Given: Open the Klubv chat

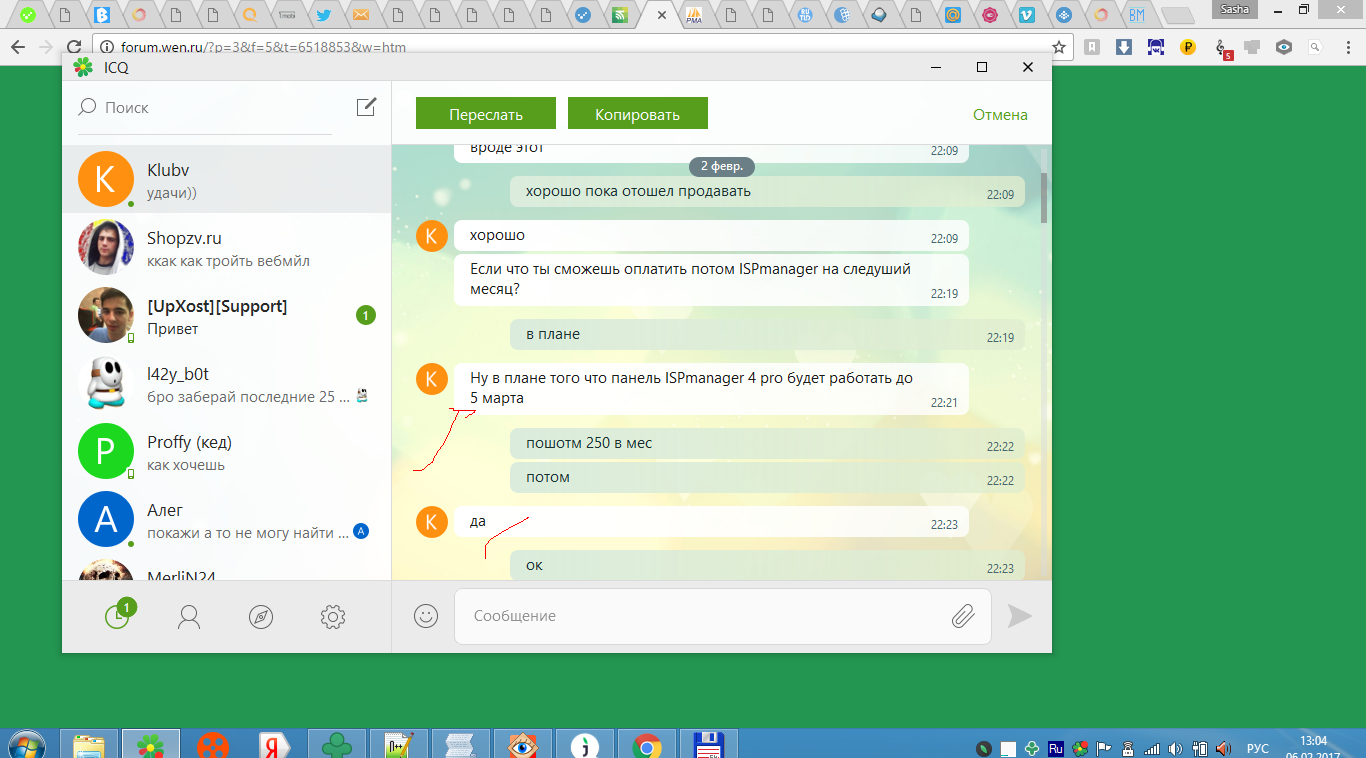Looking at the screenshot, I should [x=226, y=180].
